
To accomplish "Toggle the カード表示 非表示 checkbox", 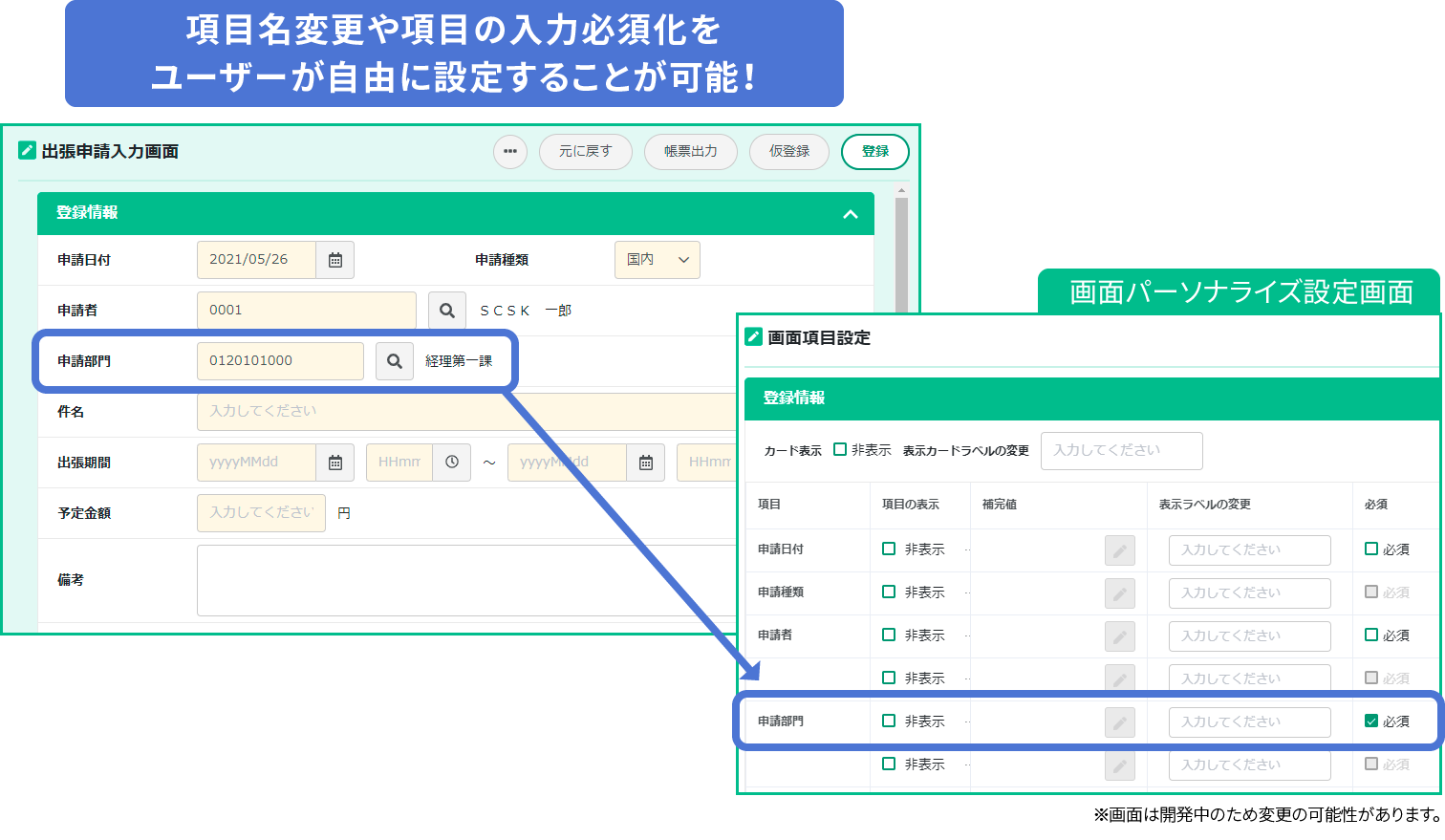I will coord(838,450).
